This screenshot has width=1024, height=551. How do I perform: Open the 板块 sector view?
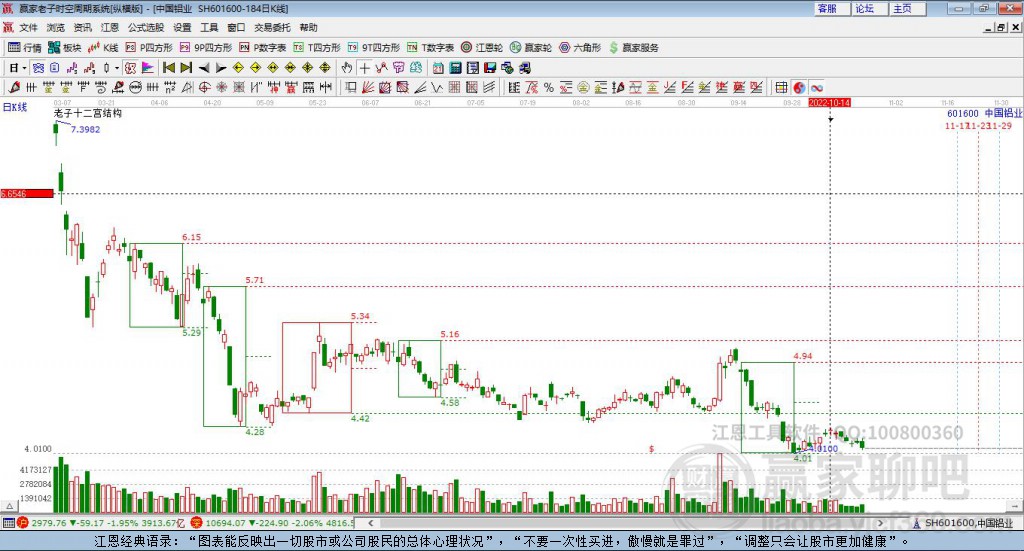[64, 48]
